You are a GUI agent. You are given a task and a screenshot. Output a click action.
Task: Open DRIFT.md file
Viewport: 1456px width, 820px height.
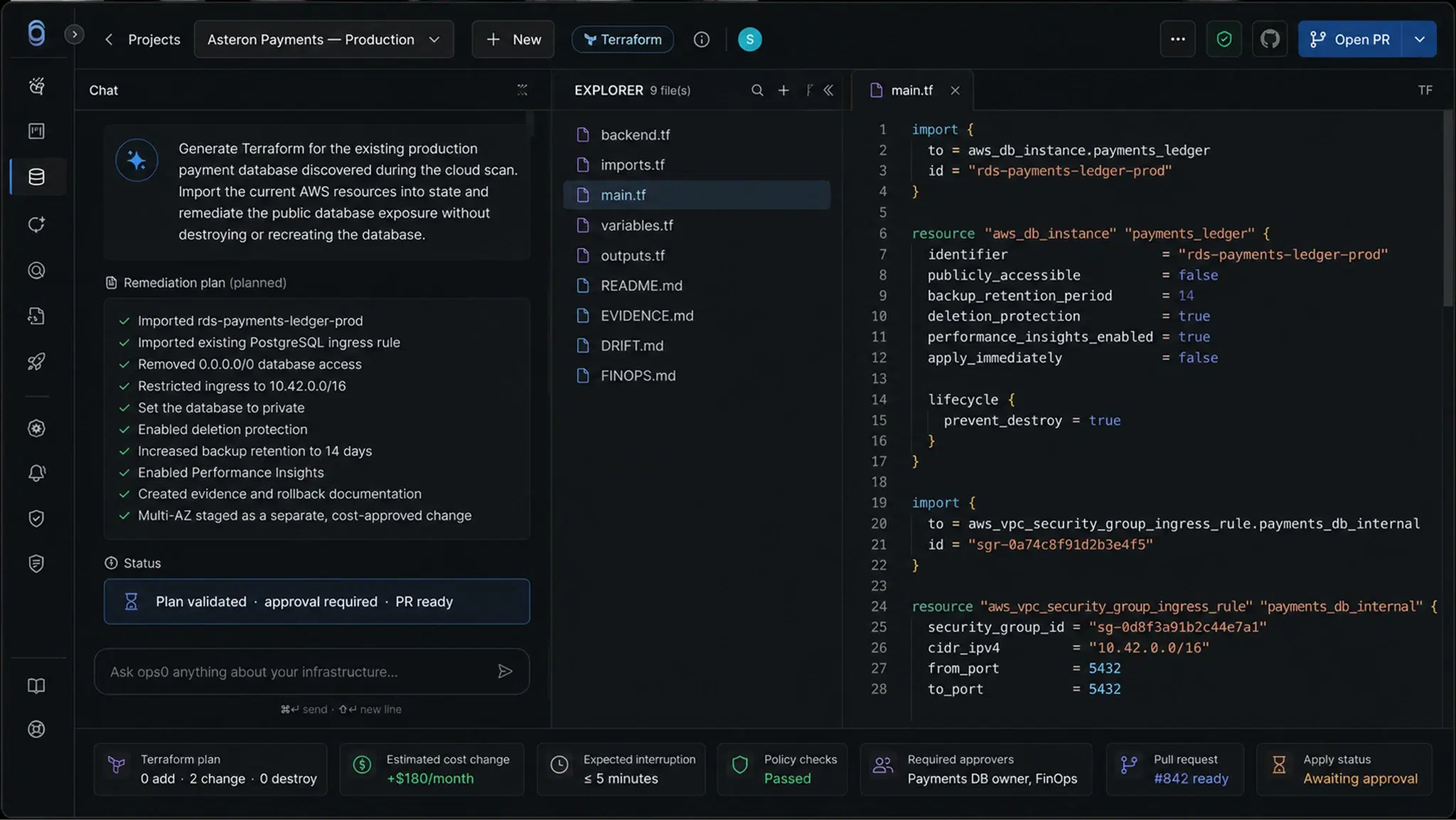(x=697, y=346)
